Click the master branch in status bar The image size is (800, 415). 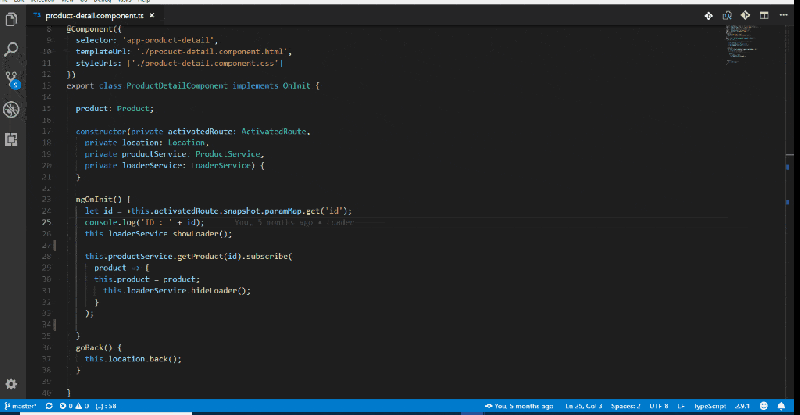click(20, 406)
